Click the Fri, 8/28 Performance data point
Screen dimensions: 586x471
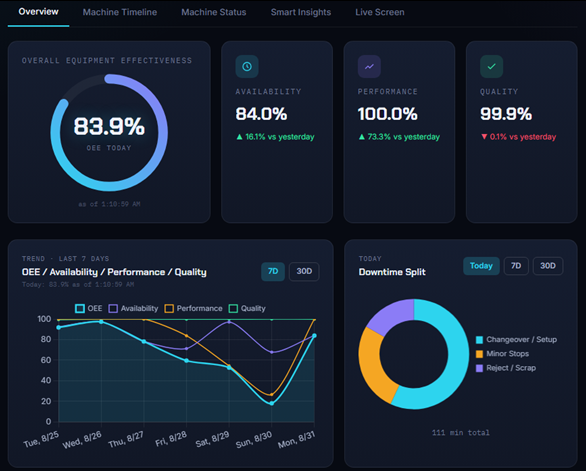tap(186, 336)
